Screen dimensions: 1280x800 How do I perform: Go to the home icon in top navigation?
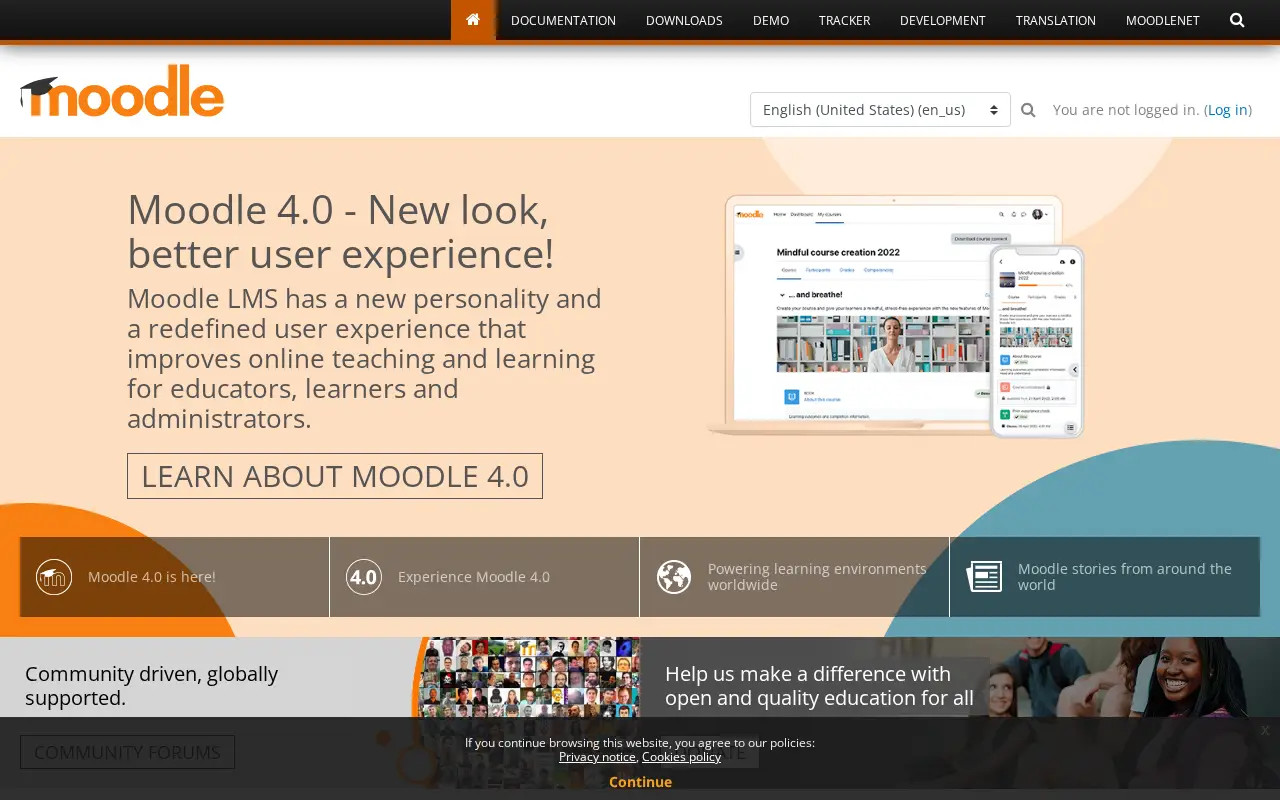click(473, 20)
